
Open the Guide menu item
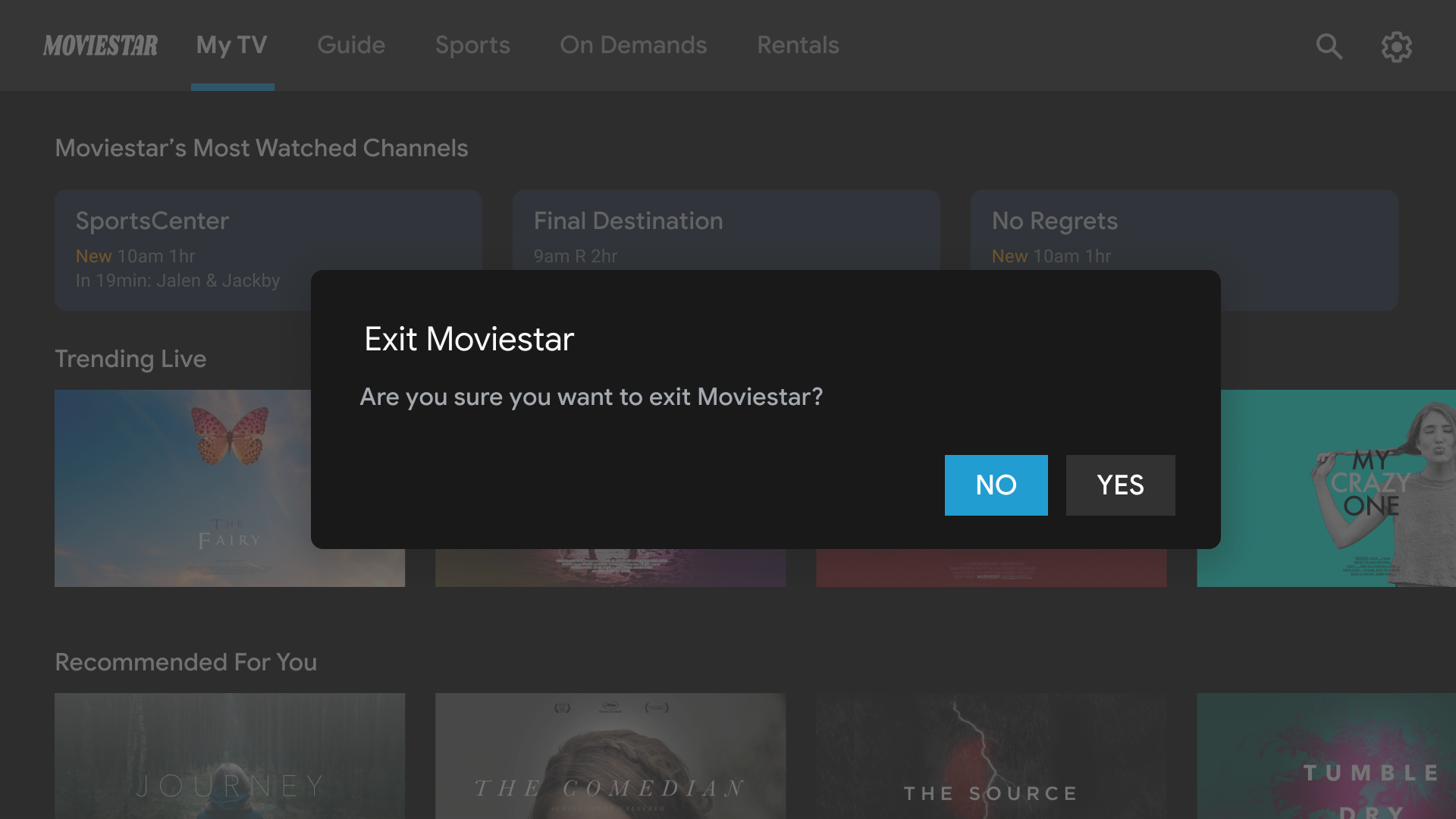(351, 45)
